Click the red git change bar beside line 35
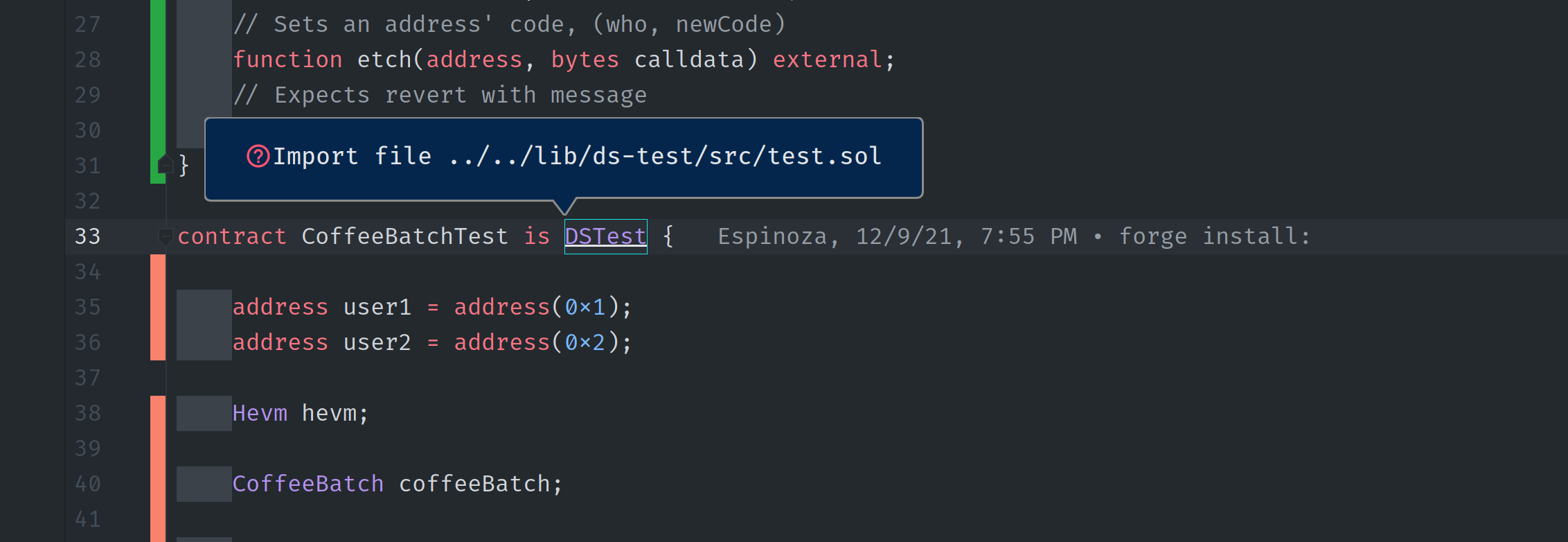 (x=157, y=307)
